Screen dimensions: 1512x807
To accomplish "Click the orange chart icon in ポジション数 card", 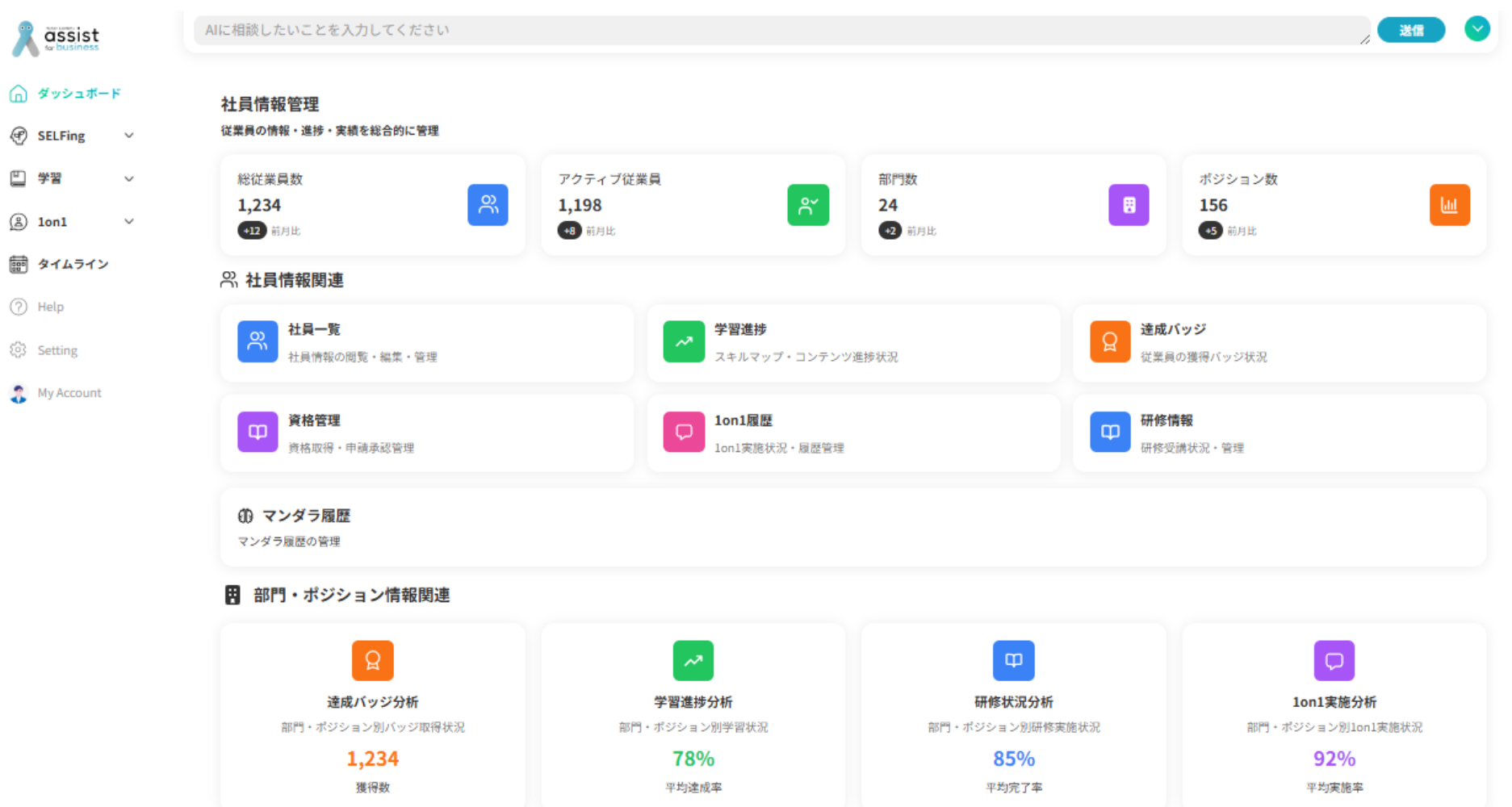I will [1450, 204].
